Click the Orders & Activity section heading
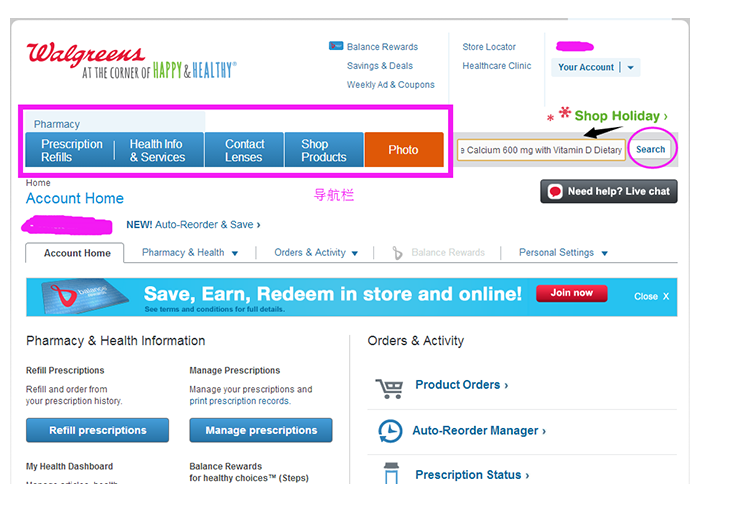733x512 pixels. [416, 341]
